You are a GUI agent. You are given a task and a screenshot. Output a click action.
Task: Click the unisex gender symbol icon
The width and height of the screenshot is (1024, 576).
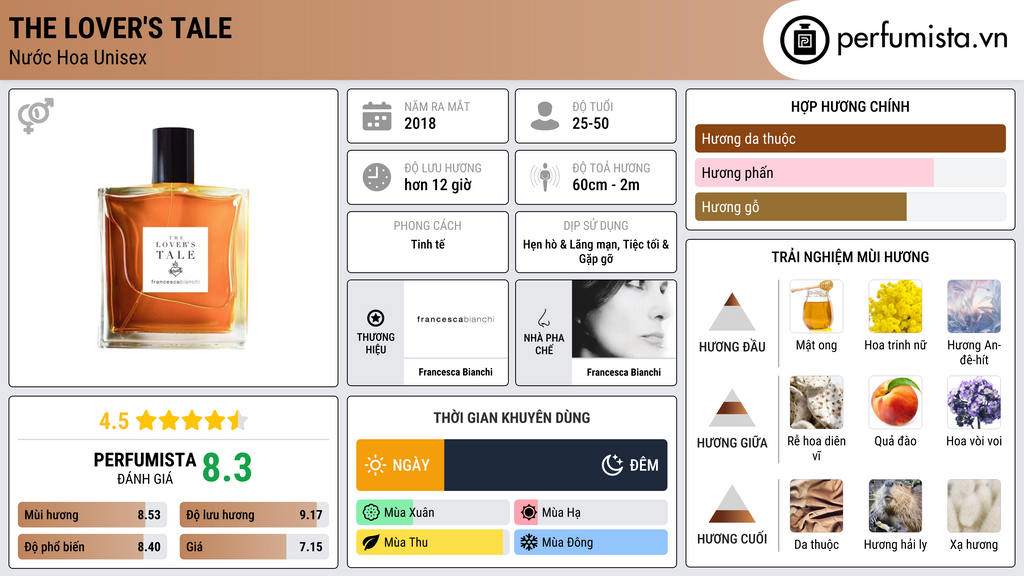tap(35, 116)
